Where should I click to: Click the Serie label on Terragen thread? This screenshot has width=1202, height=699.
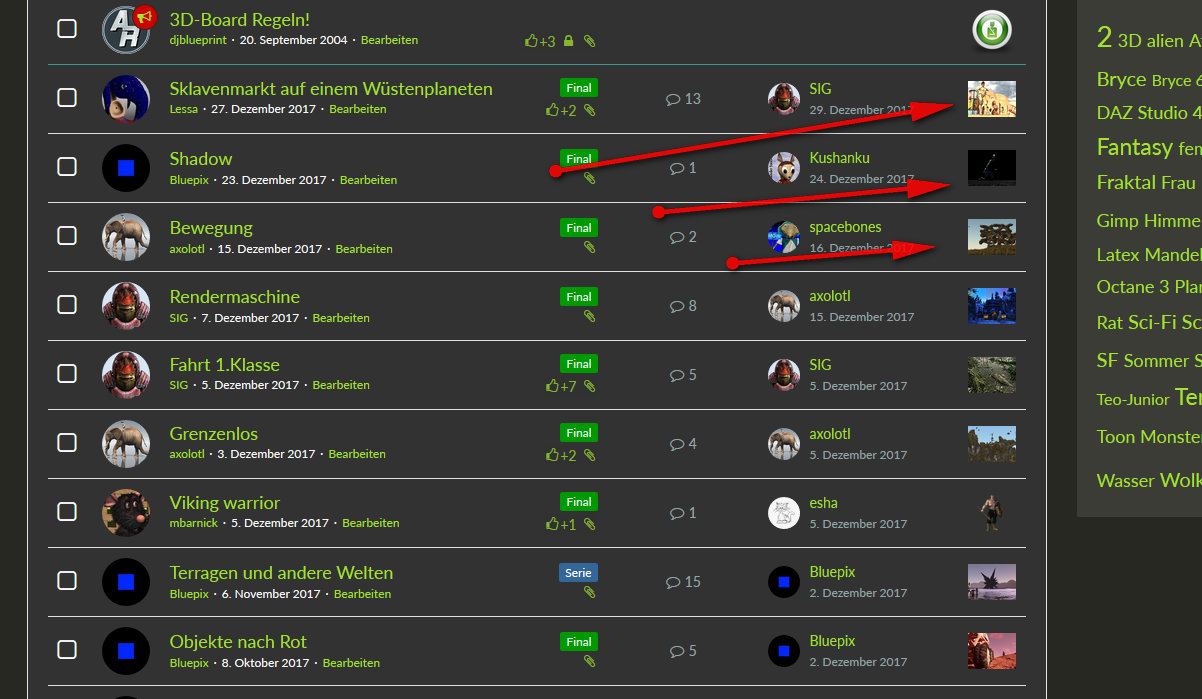579,573
